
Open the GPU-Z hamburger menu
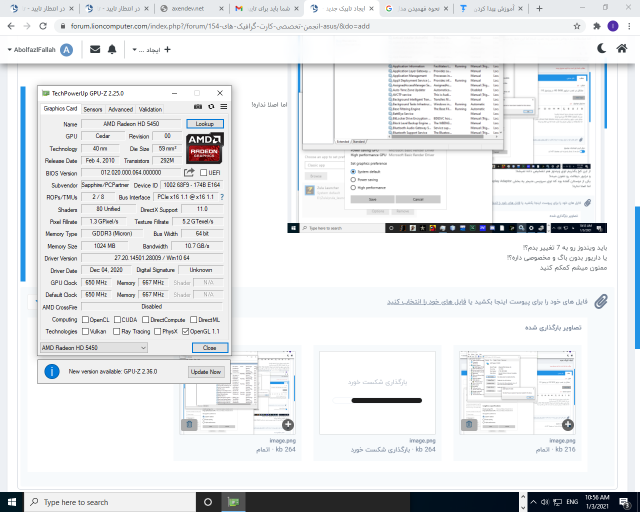tap(224, 108)
